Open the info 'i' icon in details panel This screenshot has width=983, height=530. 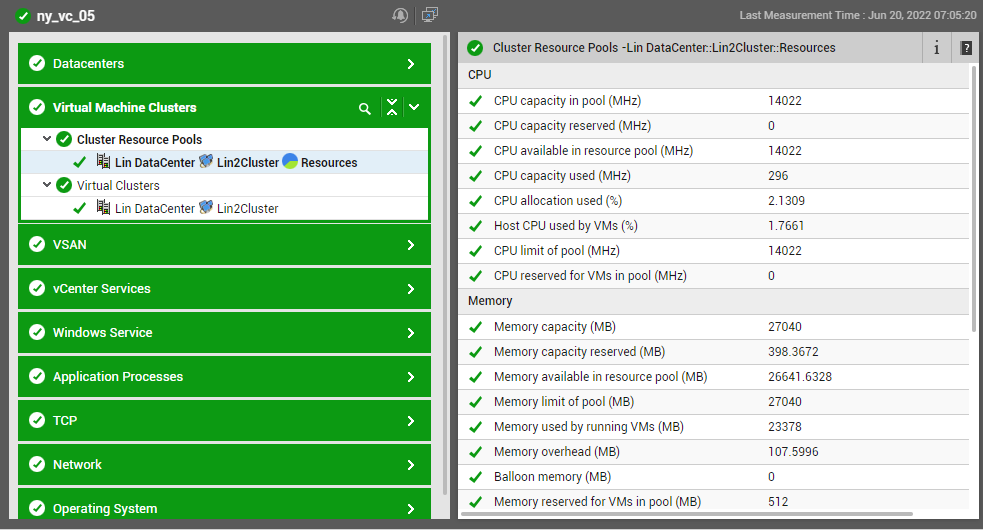pos(937,48)
